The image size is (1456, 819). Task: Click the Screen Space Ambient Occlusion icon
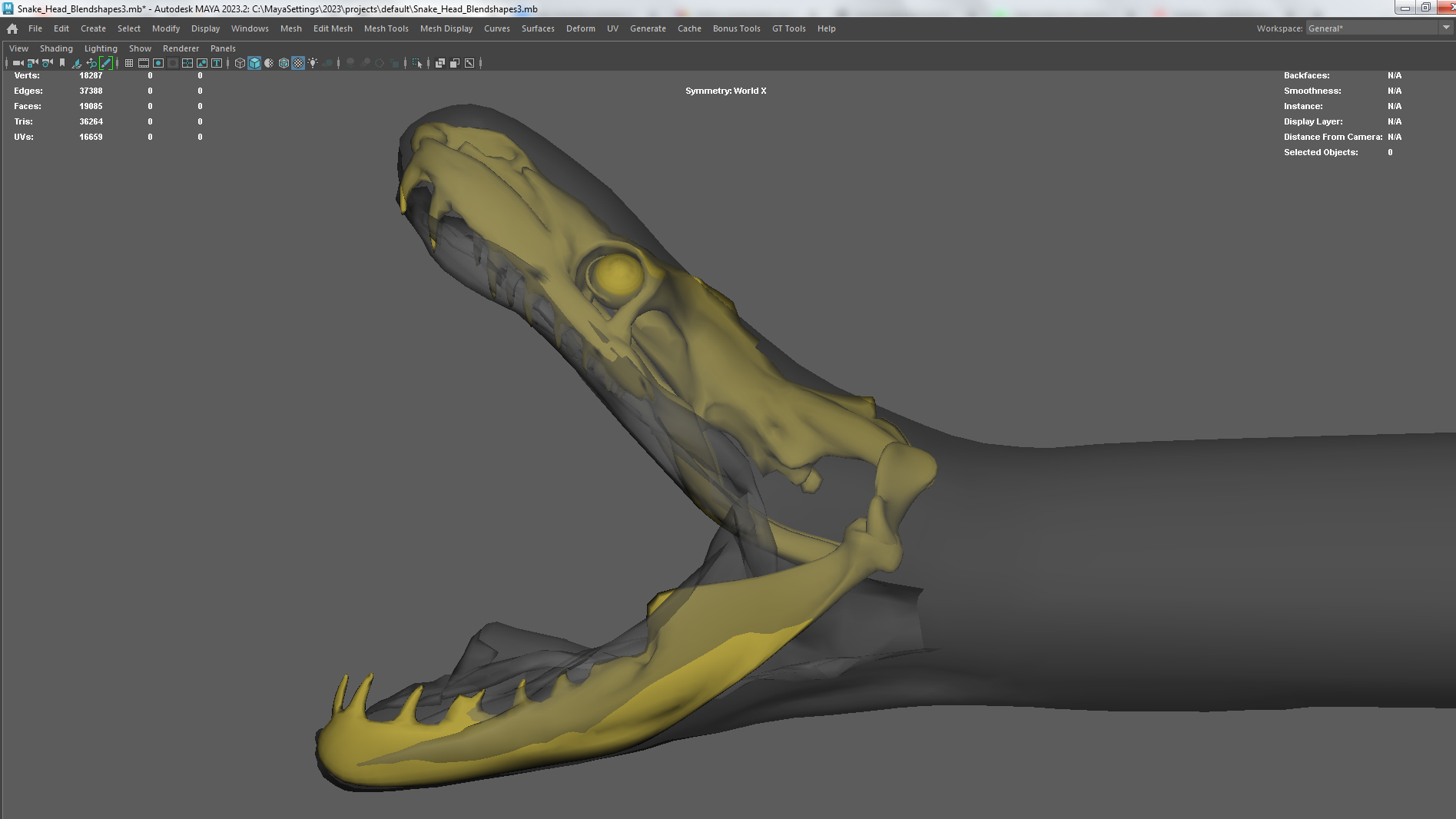pyautogui.click(x=350, y=63)
